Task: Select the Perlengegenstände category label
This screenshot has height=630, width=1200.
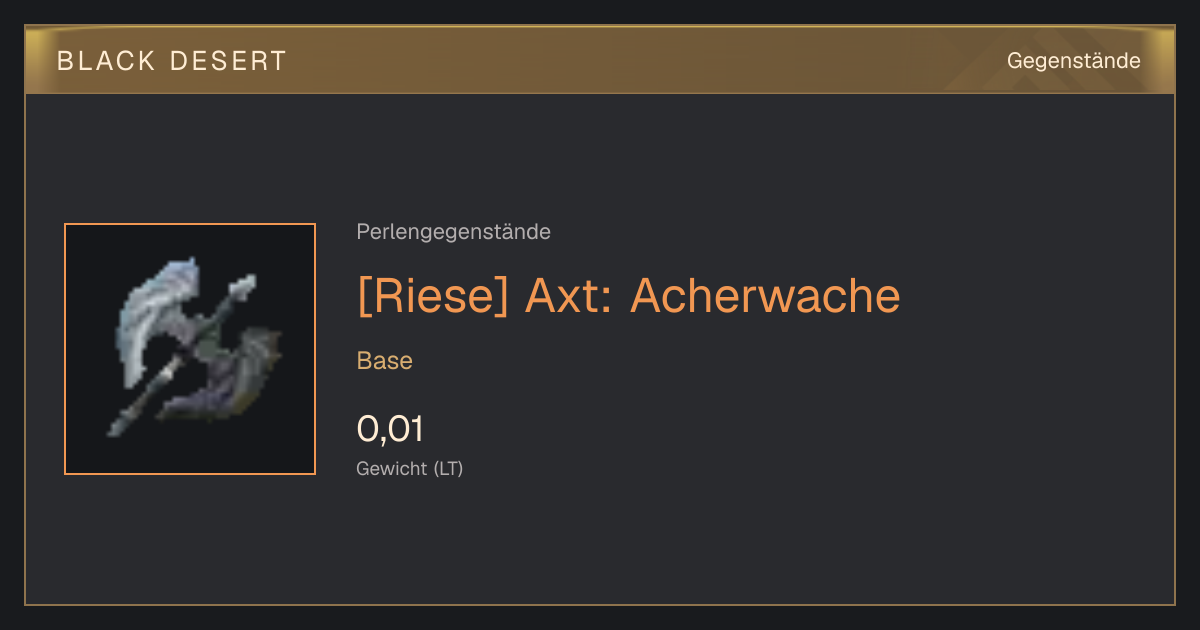Action: [x=453, y=232]
